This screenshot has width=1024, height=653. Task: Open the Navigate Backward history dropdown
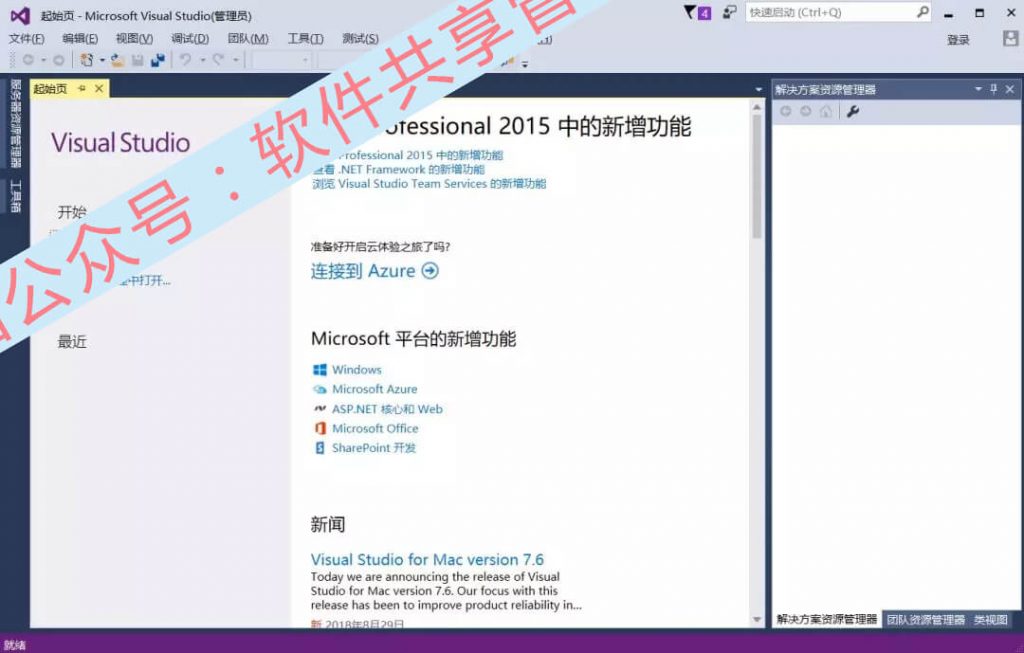(x=44, y=60)
